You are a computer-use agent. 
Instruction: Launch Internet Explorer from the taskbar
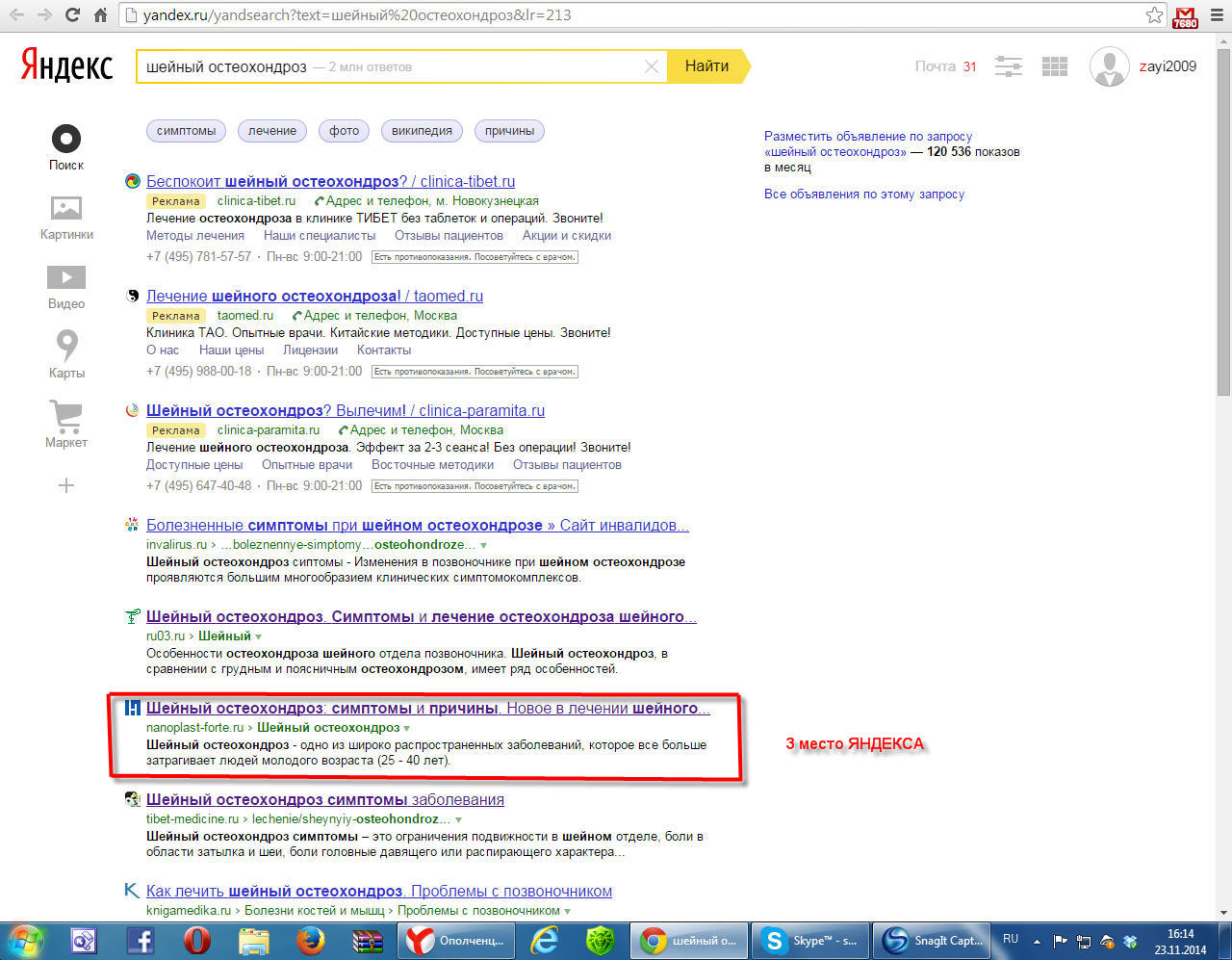click(x=544, y=940)
